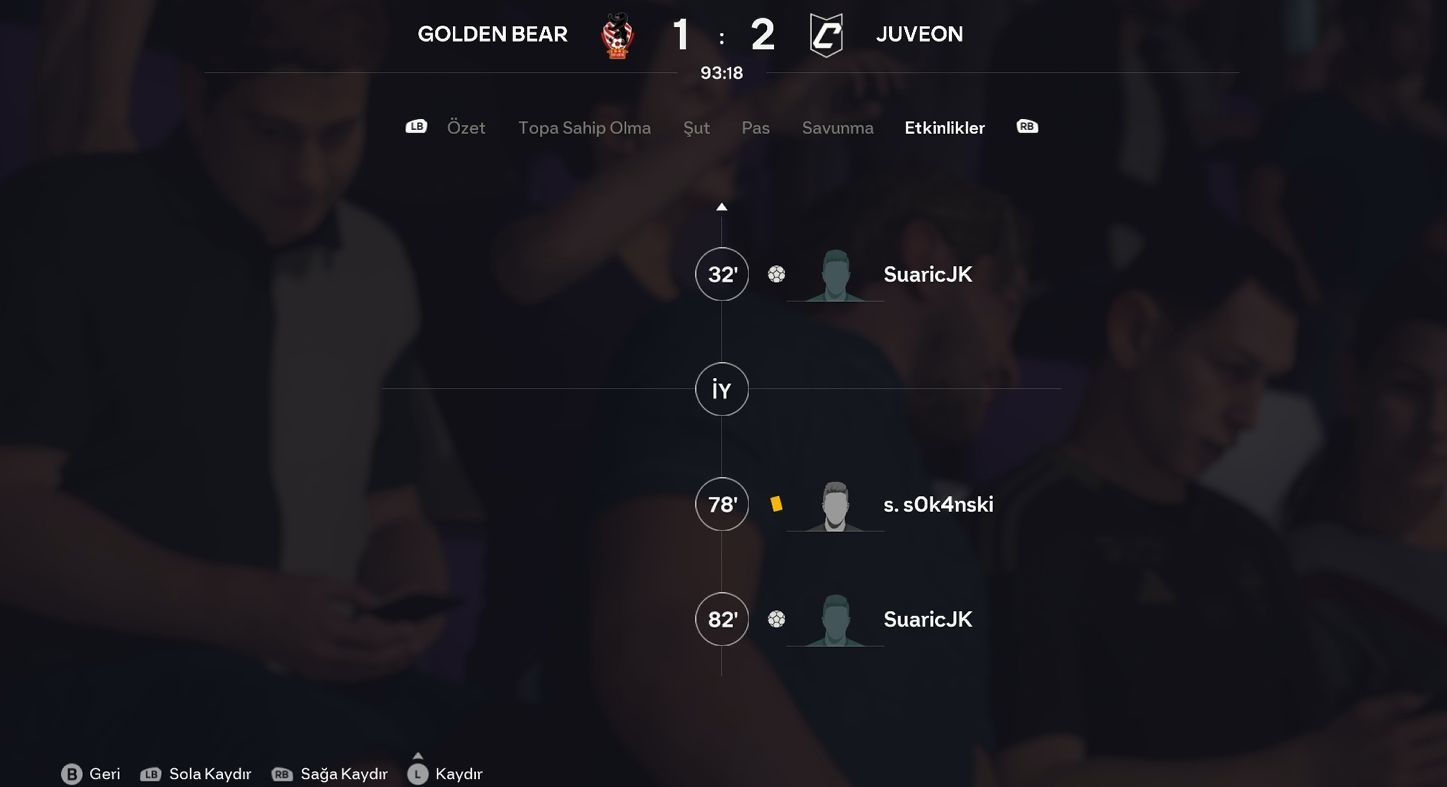
Task: Click the Juveon team logo
Action: 826,36
